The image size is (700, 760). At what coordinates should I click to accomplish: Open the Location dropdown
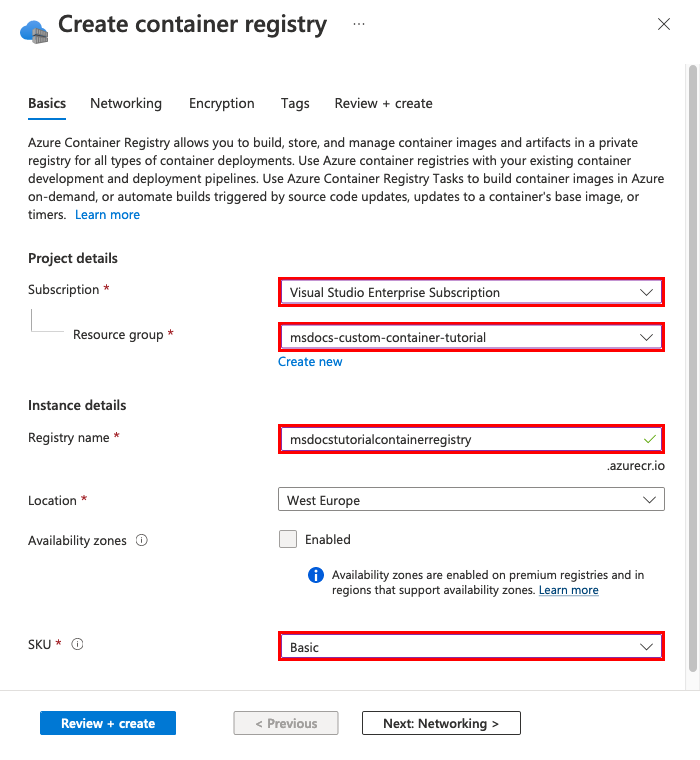[x=470, y=500]
